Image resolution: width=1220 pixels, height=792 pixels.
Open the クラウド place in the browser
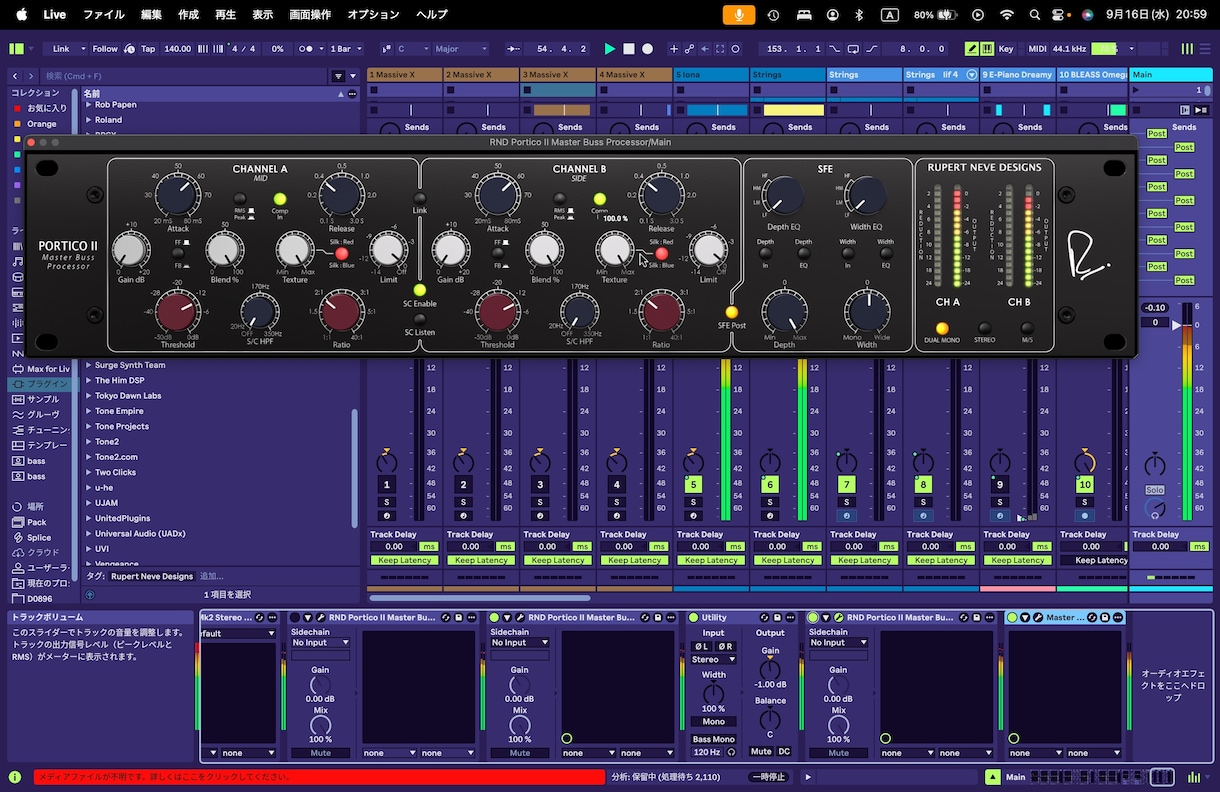tap(41, 552)
